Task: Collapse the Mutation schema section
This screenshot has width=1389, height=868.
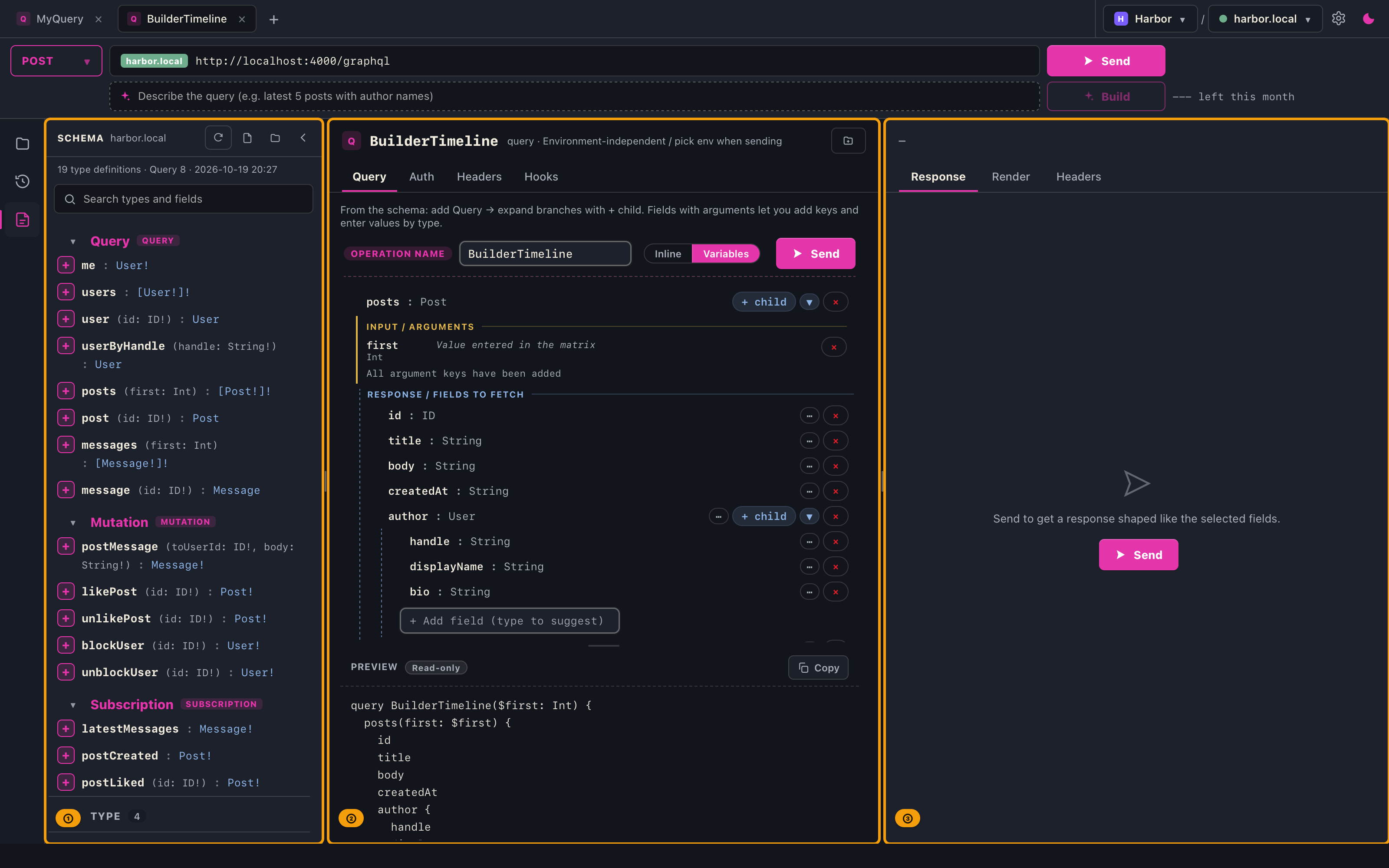Action: tap(73, 523)
